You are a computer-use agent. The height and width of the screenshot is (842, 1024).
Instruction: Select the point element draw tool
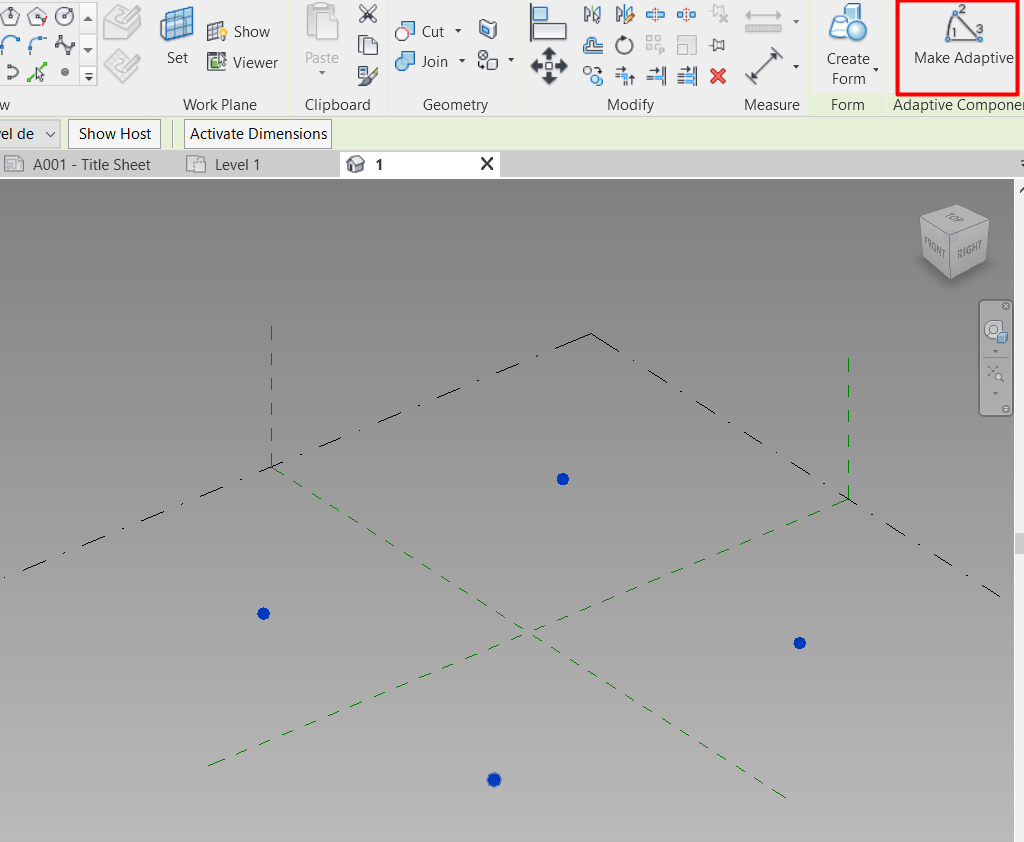pyautogui.click(x=65, y=72)
